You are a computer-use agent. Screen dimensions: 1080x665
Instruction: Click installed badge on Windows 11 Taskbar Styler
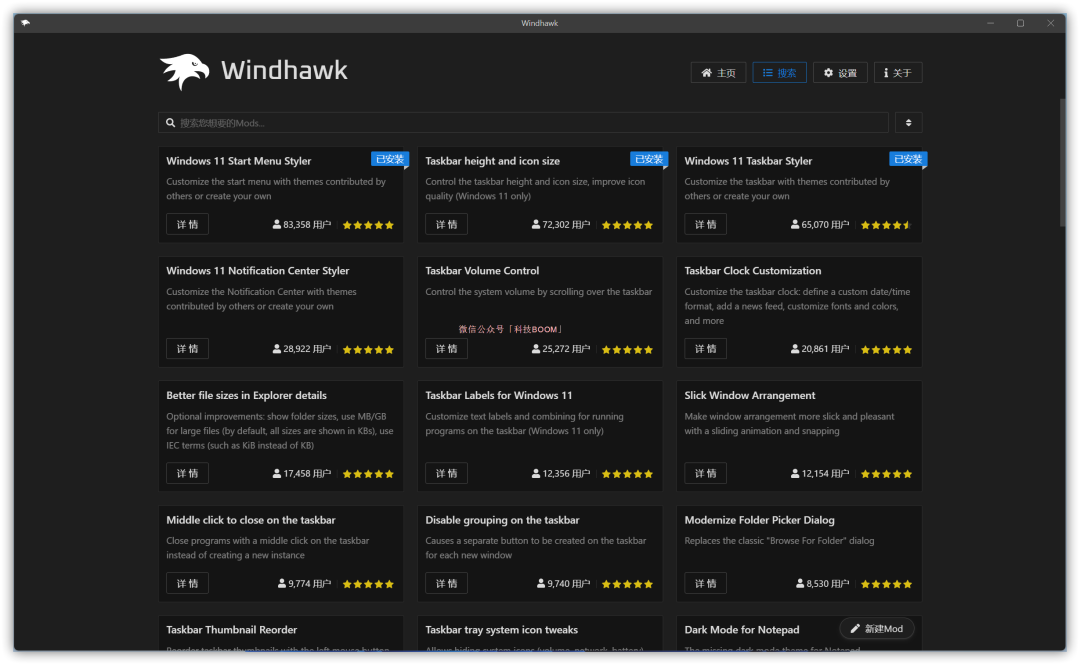click(x=908, y=159)
